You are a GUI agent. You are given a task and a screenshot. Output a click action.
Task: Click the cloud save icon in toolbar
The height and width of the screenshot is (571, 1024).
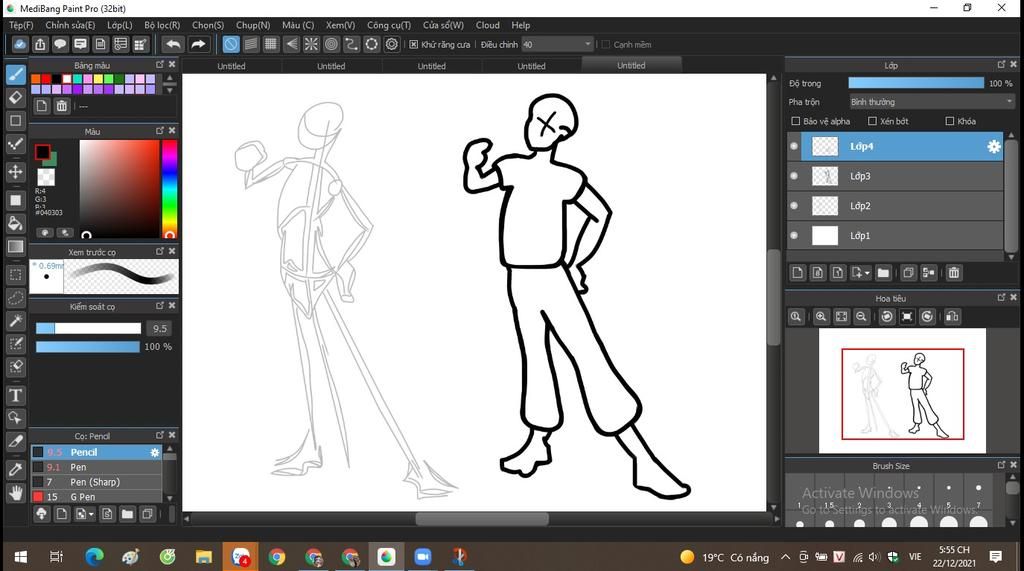pos(20,44)
